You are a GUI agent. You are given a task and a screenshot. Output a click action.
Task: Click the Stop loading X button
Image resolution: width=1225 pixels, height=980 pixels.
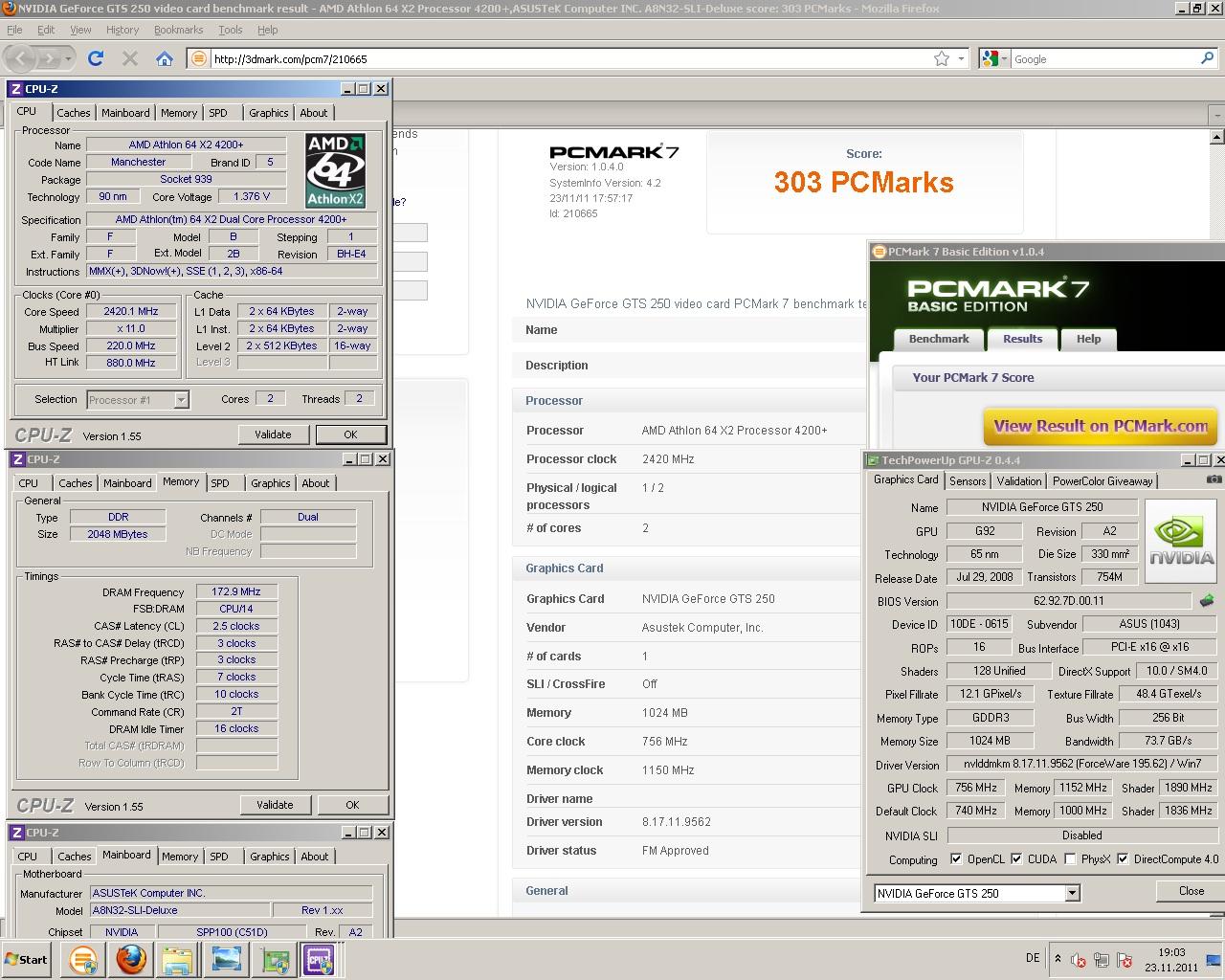130,58
